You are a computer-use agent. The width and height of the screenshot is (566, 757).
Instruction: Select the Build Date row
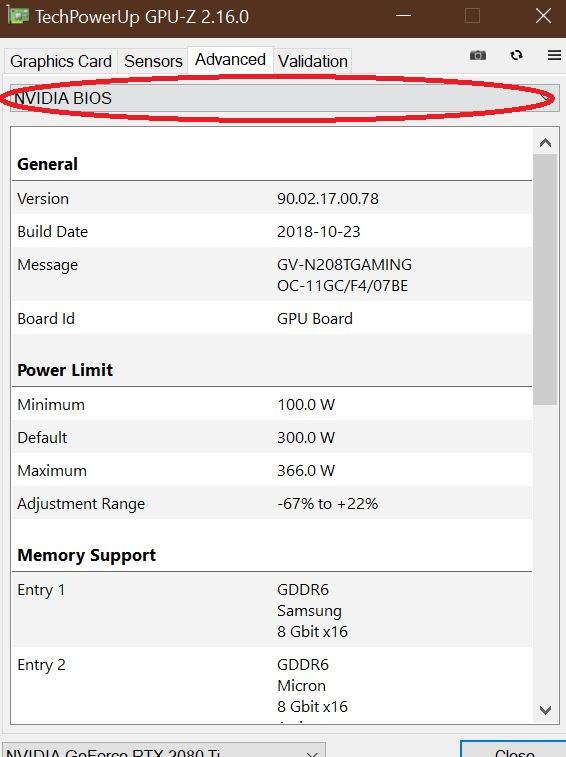pos(272,231)
